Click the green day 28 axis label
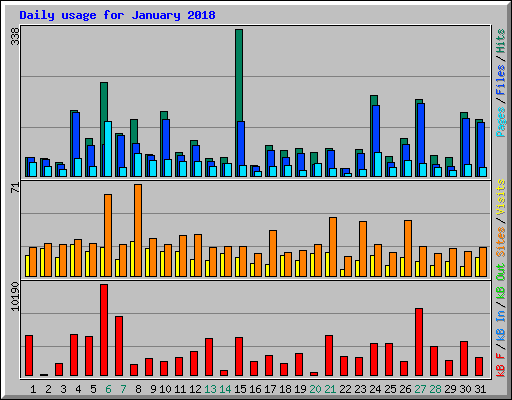Viewport: 512px width, 400px height. point(435,389)
